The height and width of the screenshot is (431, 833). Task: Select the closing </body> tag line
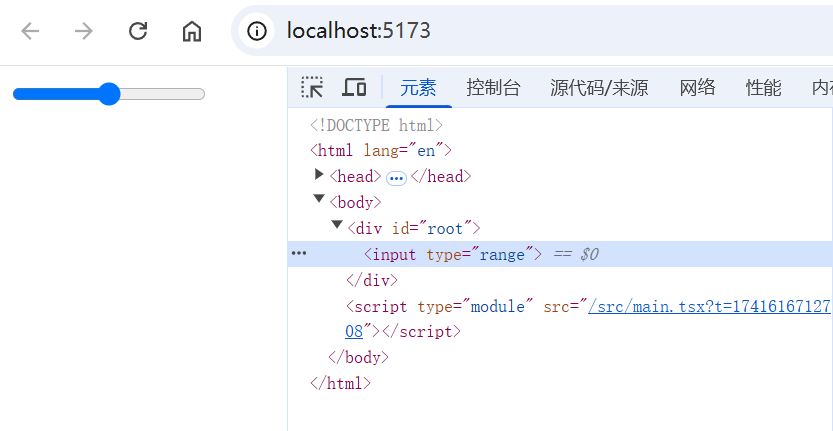point(359,357)
